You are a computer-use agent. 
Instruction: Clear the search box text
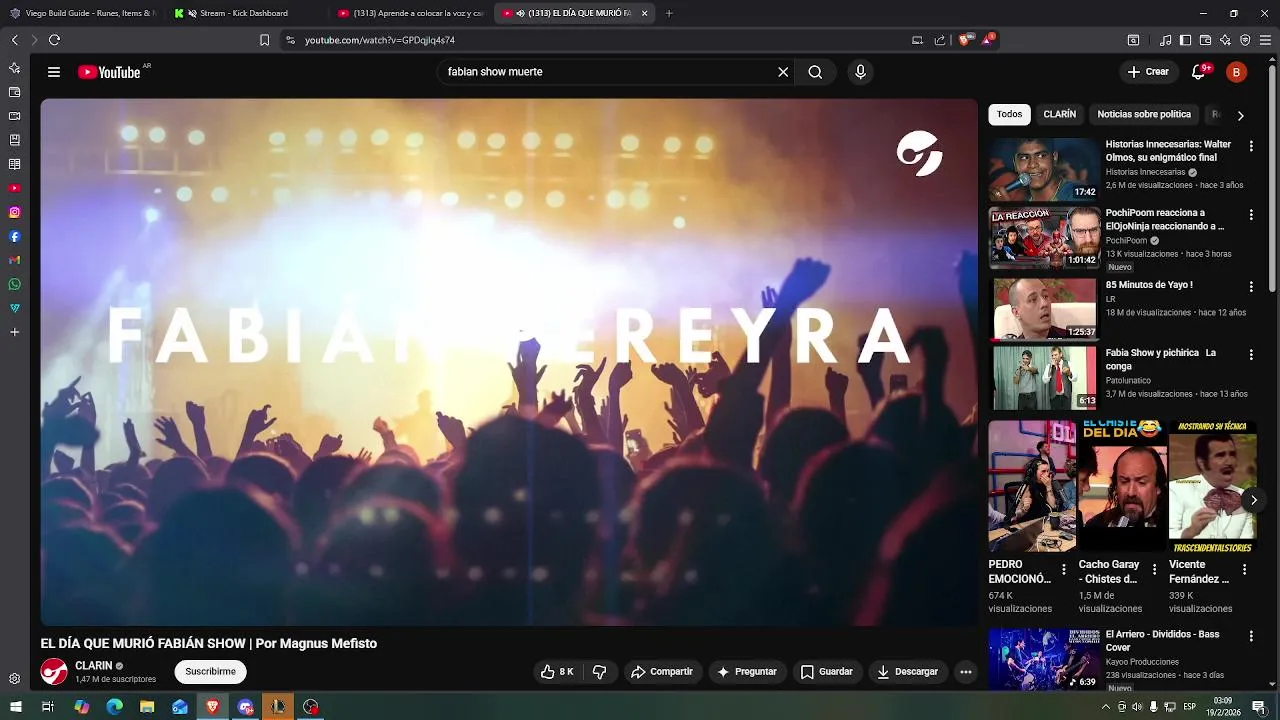pyautogui.click(x=783, y=72)
